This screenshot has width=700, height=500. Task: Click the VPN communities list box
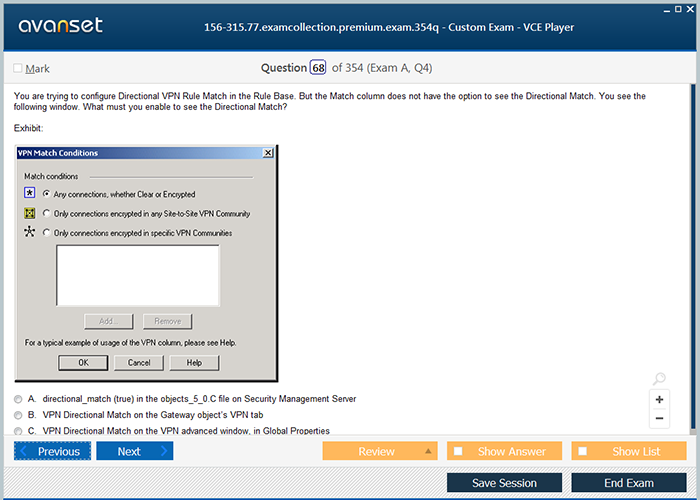pyautogui.click(x=138, y=275)
